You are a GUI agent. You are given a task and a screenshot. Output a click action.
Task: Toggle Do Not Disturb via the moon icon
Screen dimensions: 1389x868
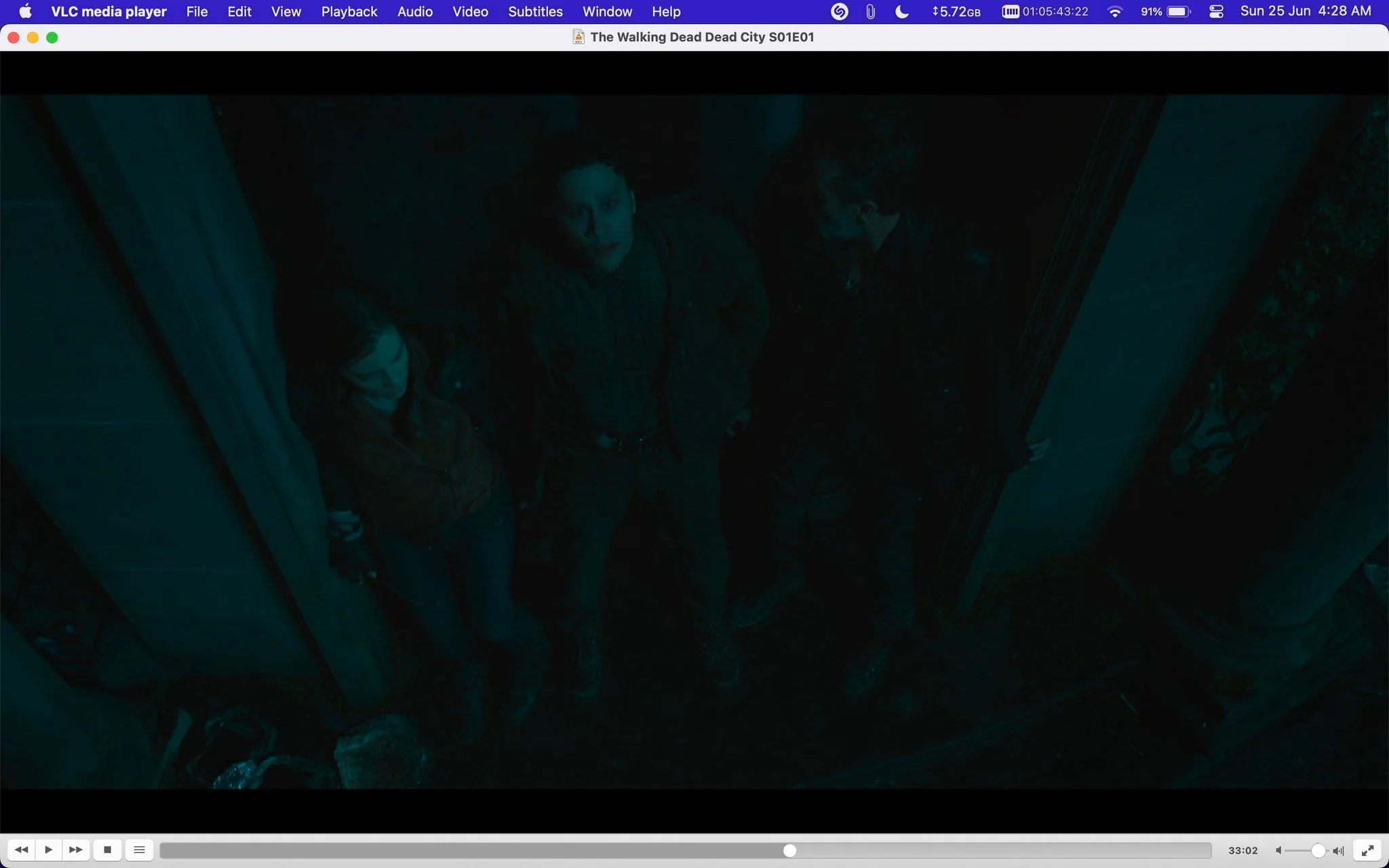(902, 12)
